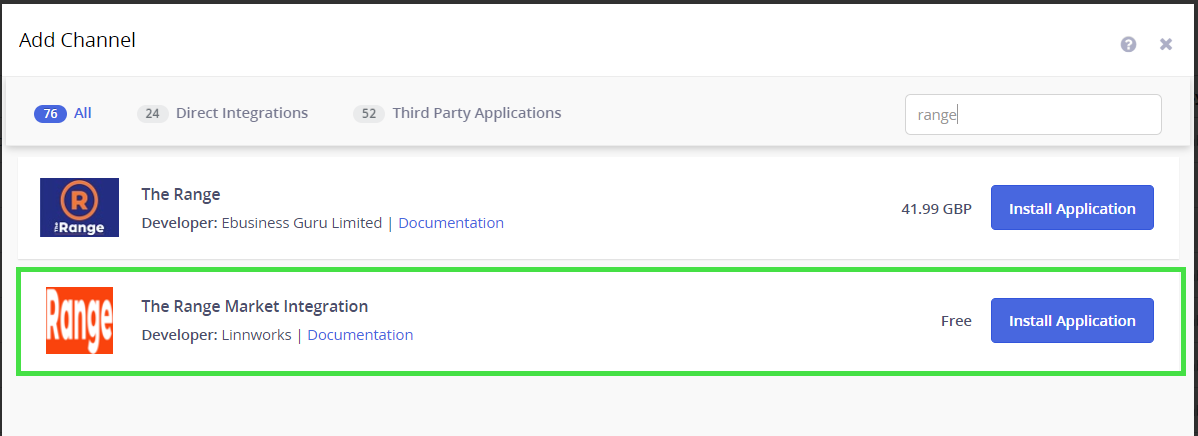Click the Free price label
This screenshot has height=436, width=1198.
[x=956, y=321]
